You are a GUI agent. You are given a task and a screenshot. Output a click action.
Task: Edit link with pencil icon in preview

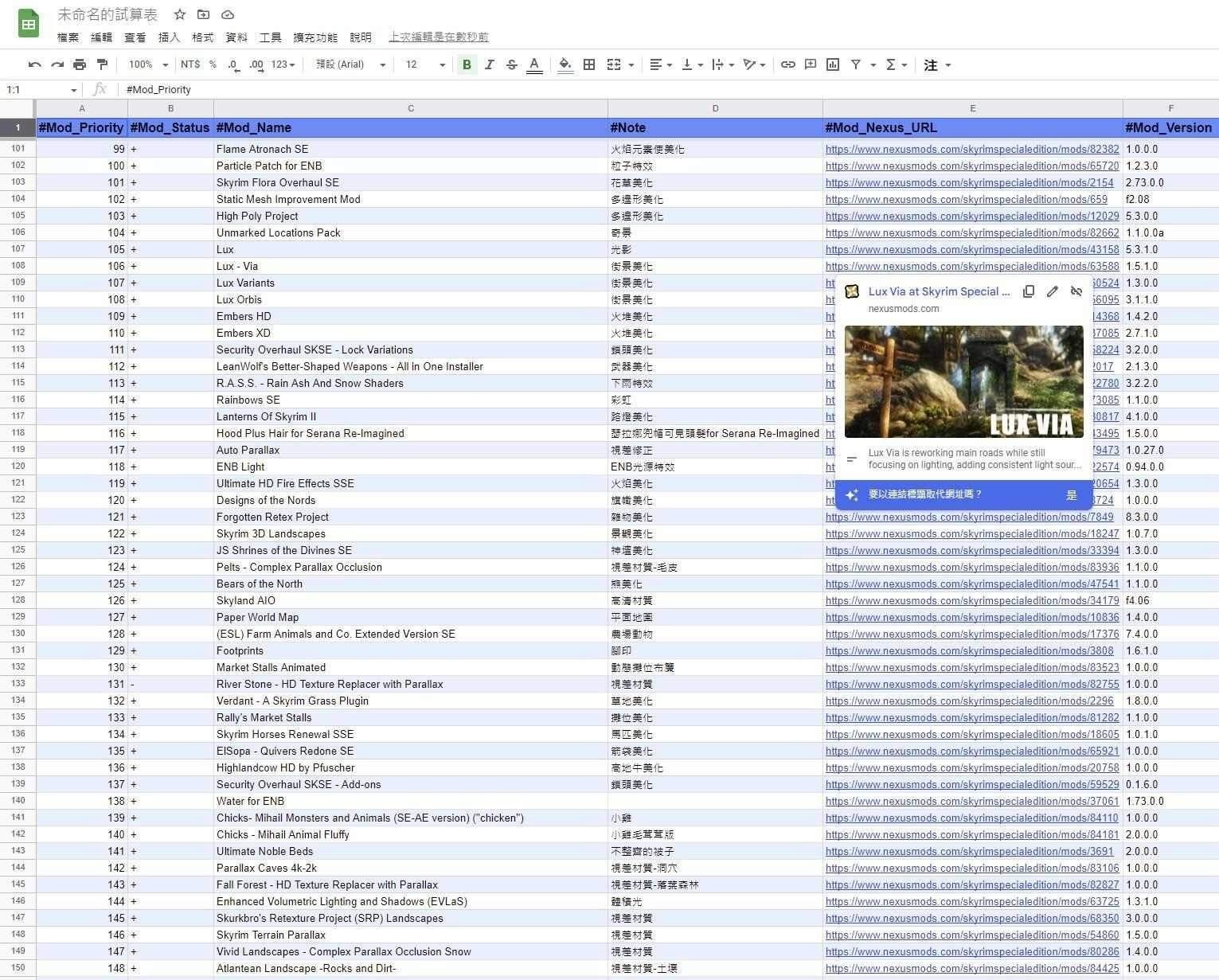pos(1053,292)
